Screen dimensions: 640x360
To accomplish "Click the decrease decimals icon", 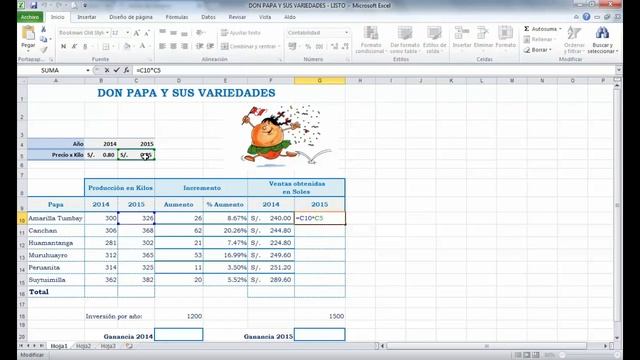I will pyautogui.click(x=345, y=47).
